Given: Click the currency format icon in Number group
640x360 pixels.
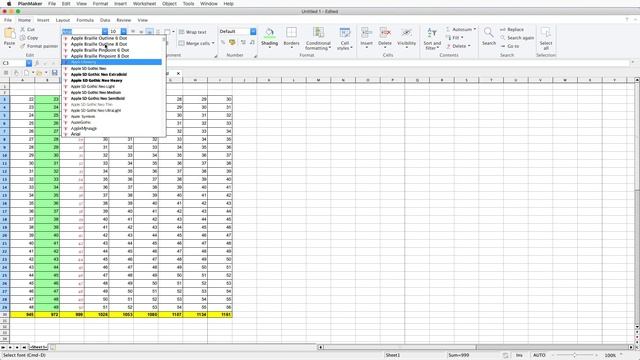Looking at the screenshot, I should (x=232, y=42).
